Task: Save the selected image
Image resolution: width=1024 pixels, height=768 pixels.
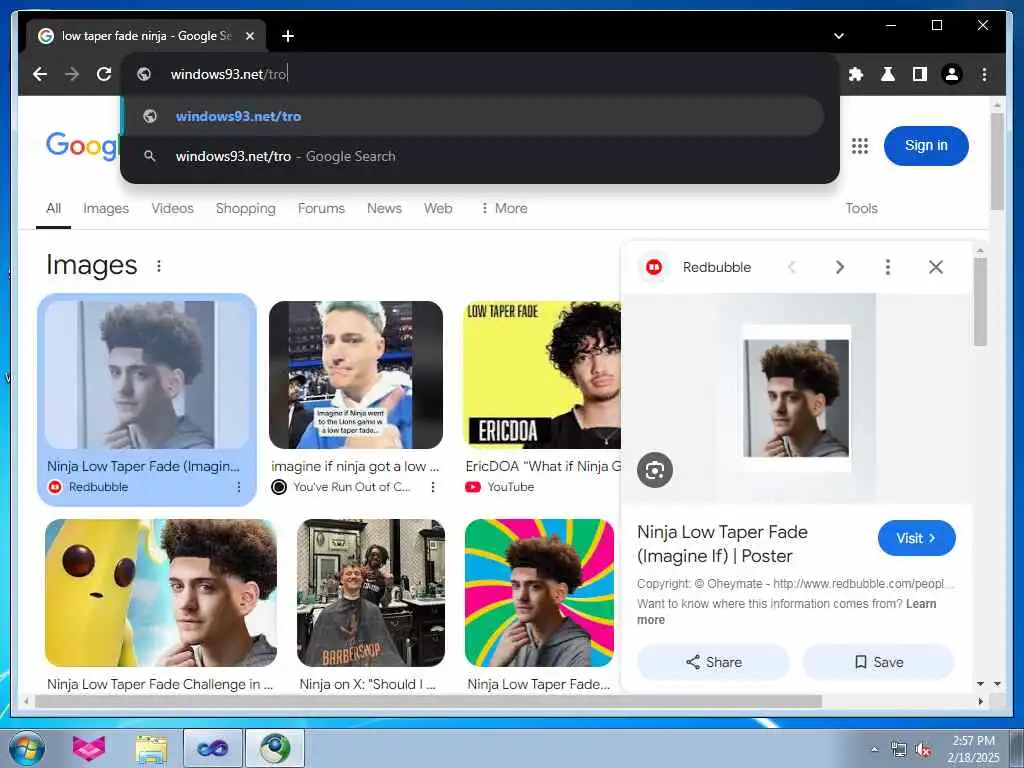Action: coord(878,662)
